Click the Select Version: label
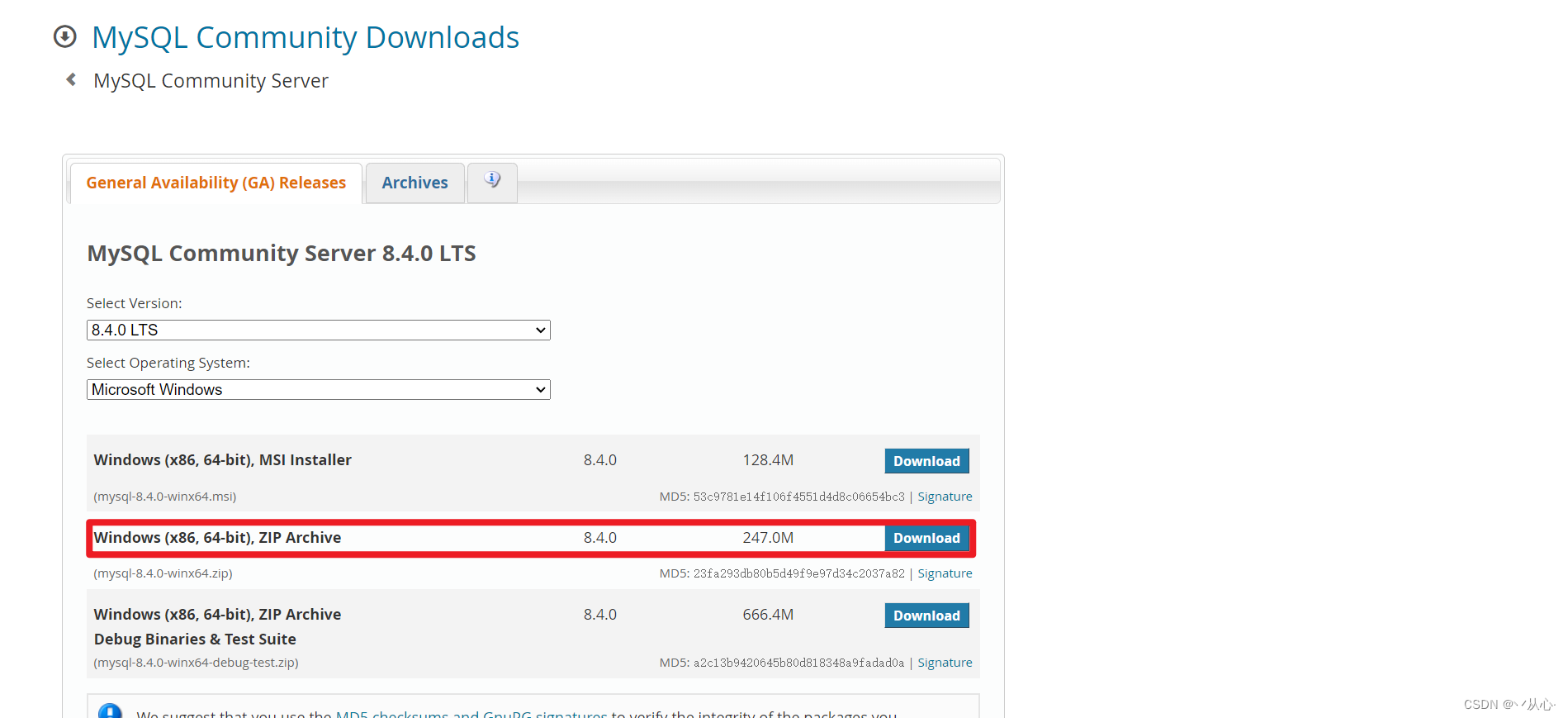Screen dimensions: 1568x718 click(x=135, y=303)
